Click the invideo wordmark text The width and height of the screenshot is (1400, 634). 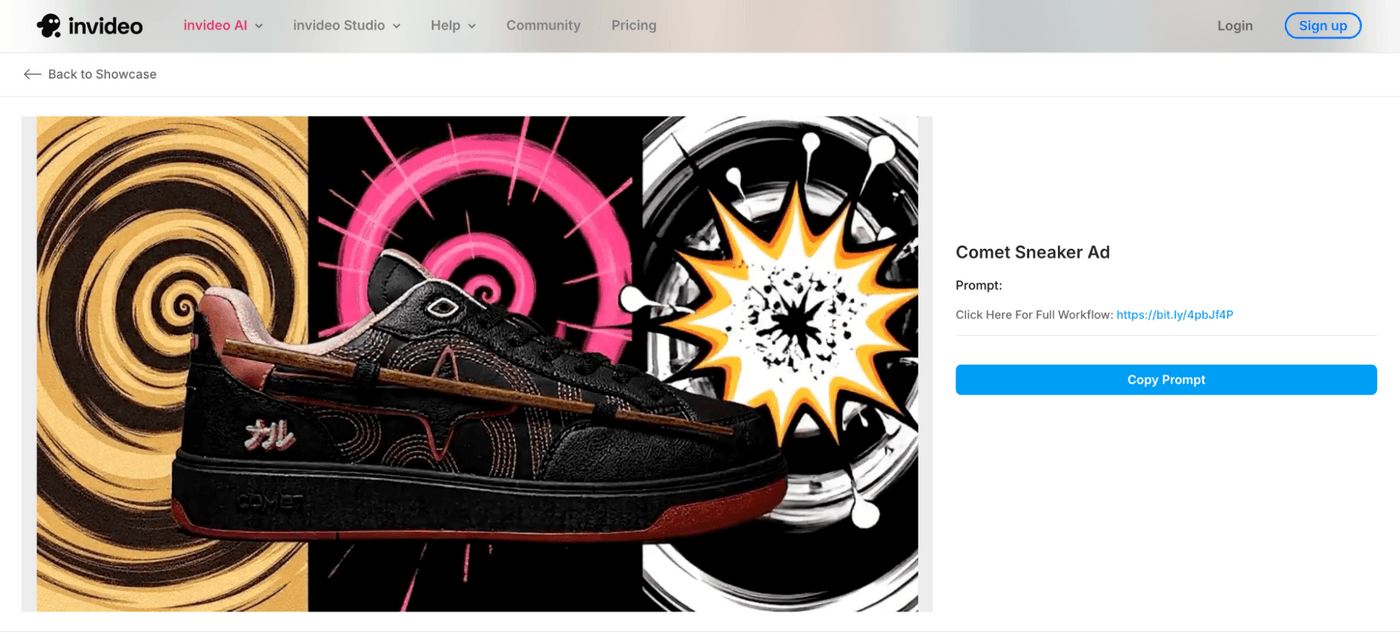tap(105, 26)
